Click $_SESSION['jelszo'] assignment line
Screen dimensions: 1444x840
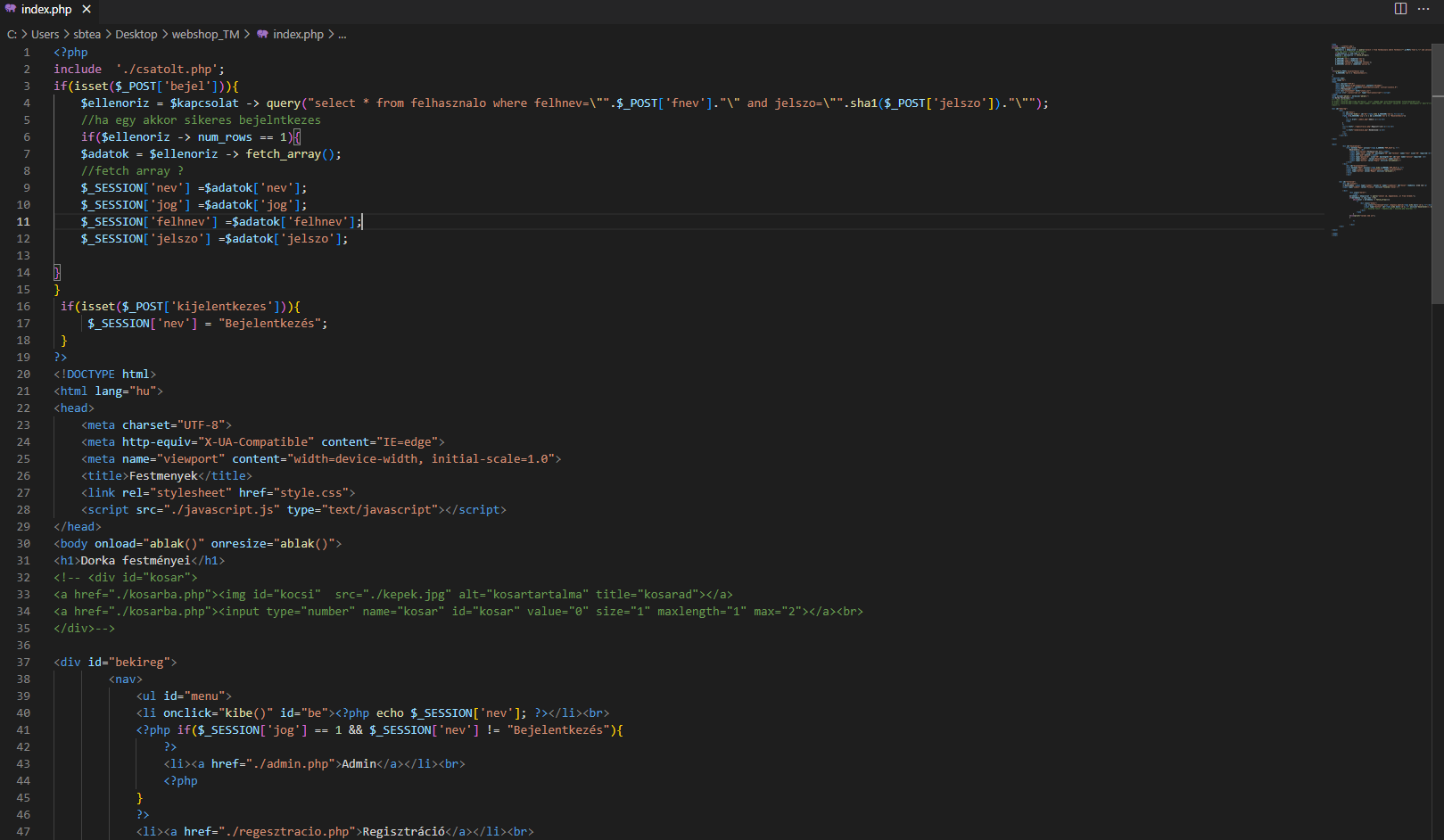(x=214, y=239)
